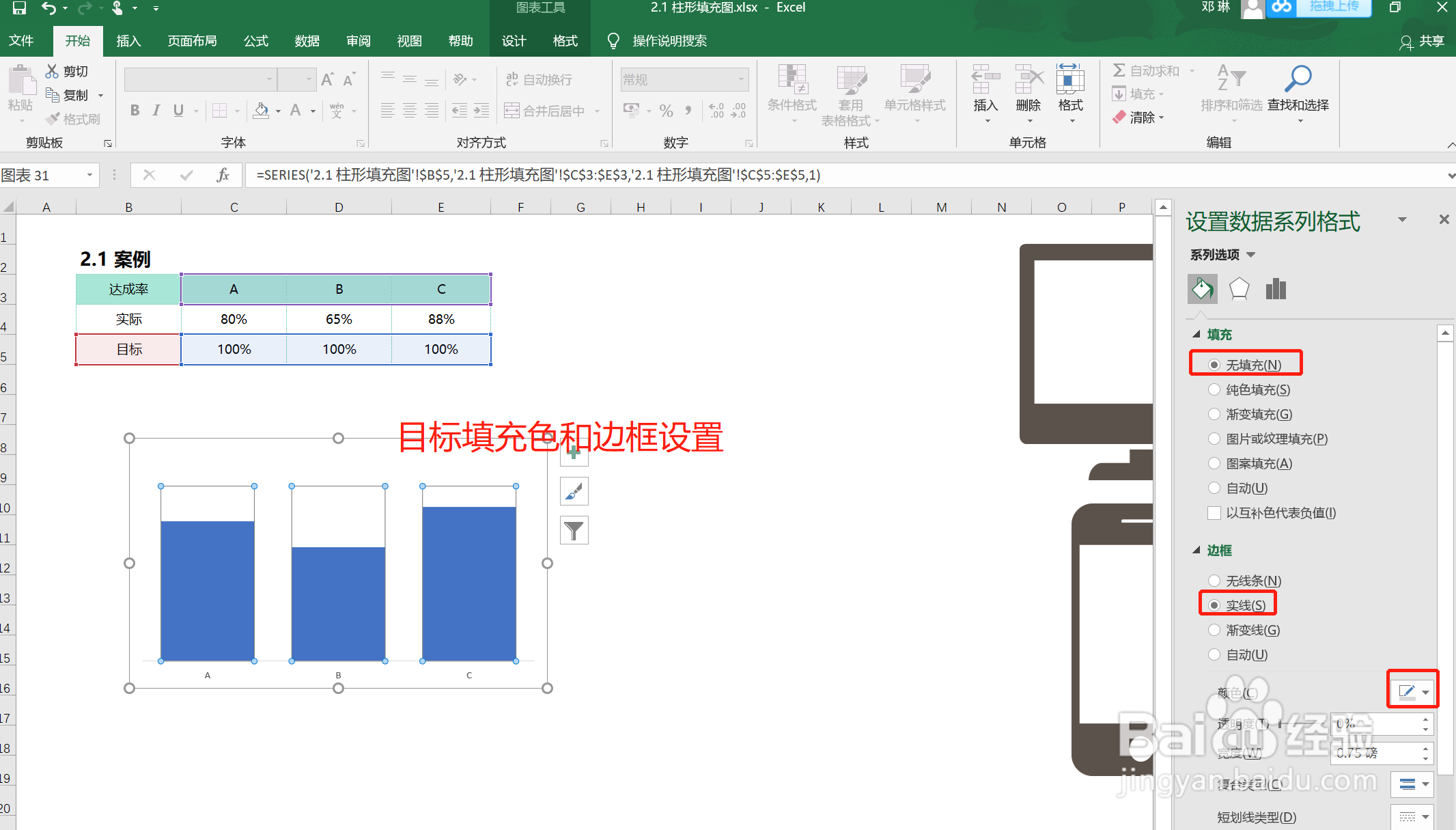Collapse the 填充 section

pyautogui.click(x=1196, y=334)
